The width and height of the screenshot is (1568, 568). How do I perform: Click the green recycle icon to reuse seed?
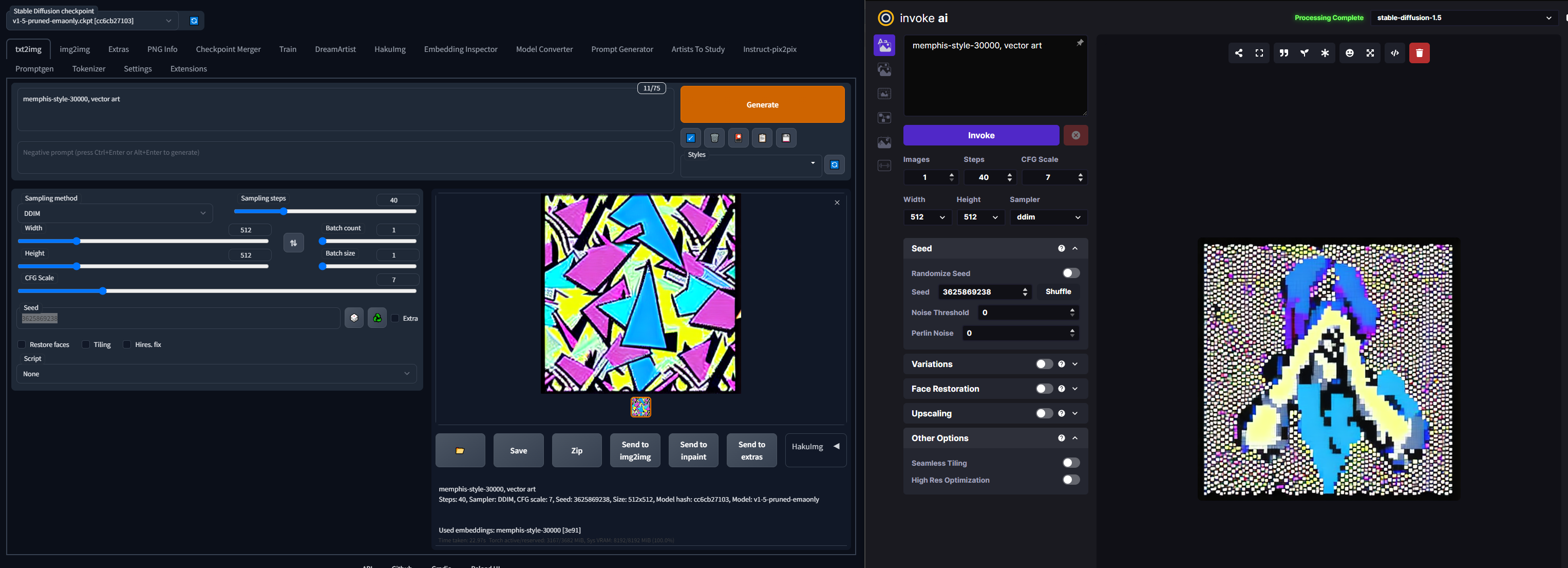pyautogui.click(x=377, y=318)
